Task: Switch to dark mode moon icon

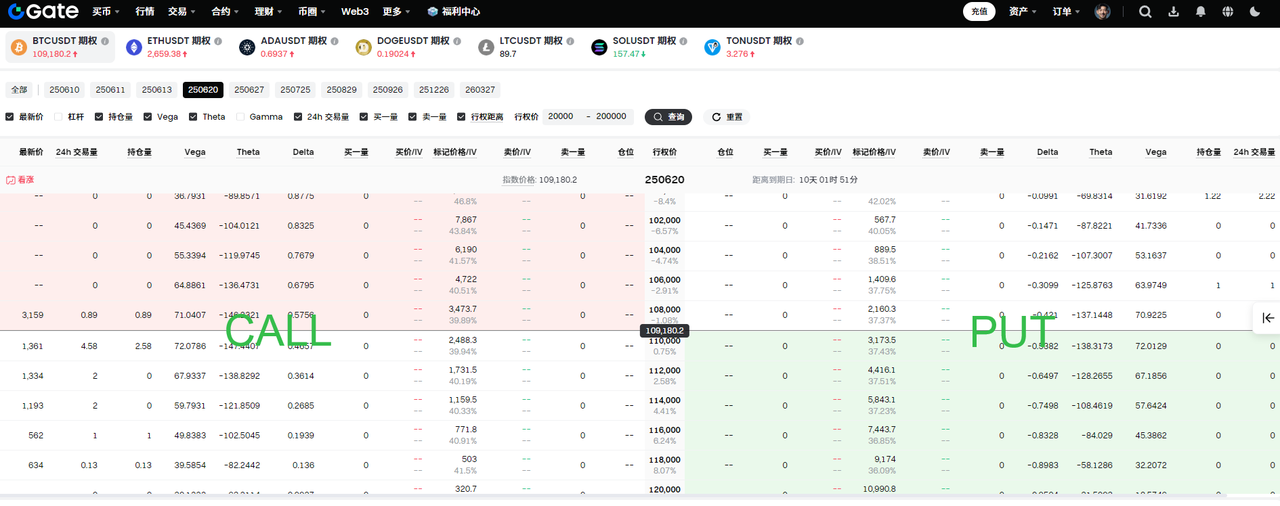Action: coord(1255,12)
